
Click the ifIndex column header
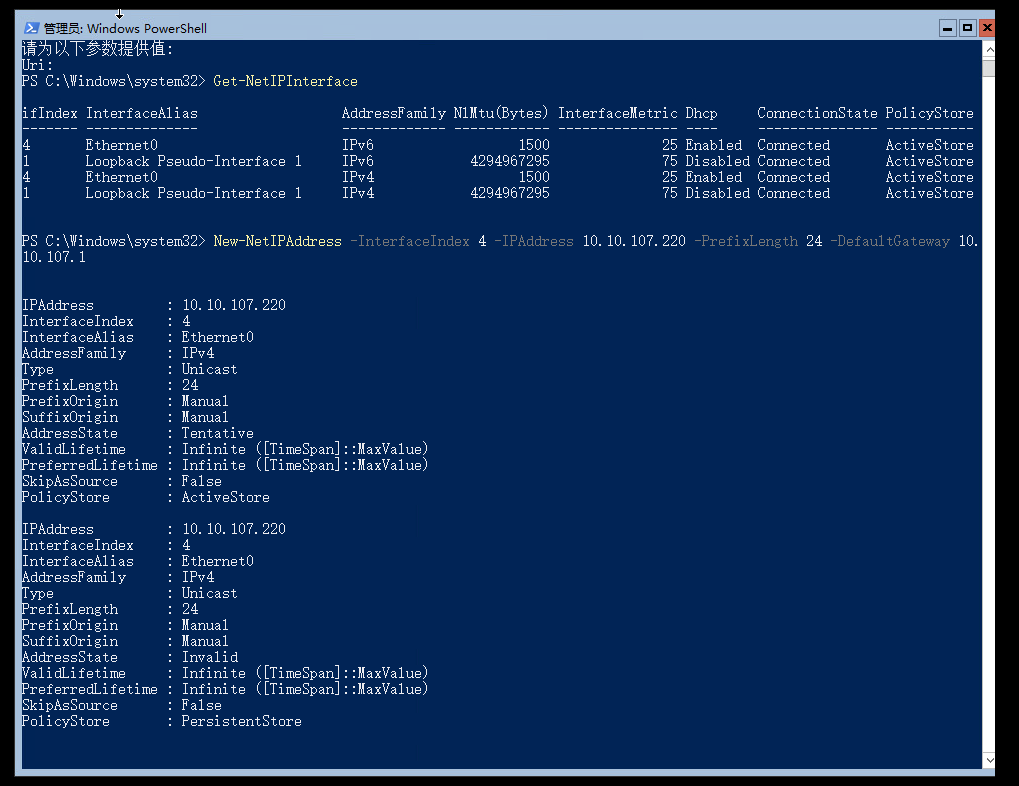pyautogui.click(x=49, y=113)
